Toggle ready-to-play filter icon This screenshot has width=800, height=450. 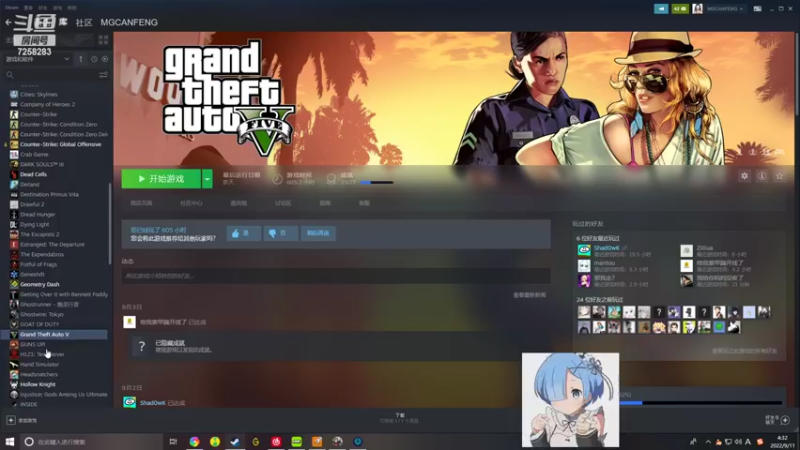tap(105, 59)
